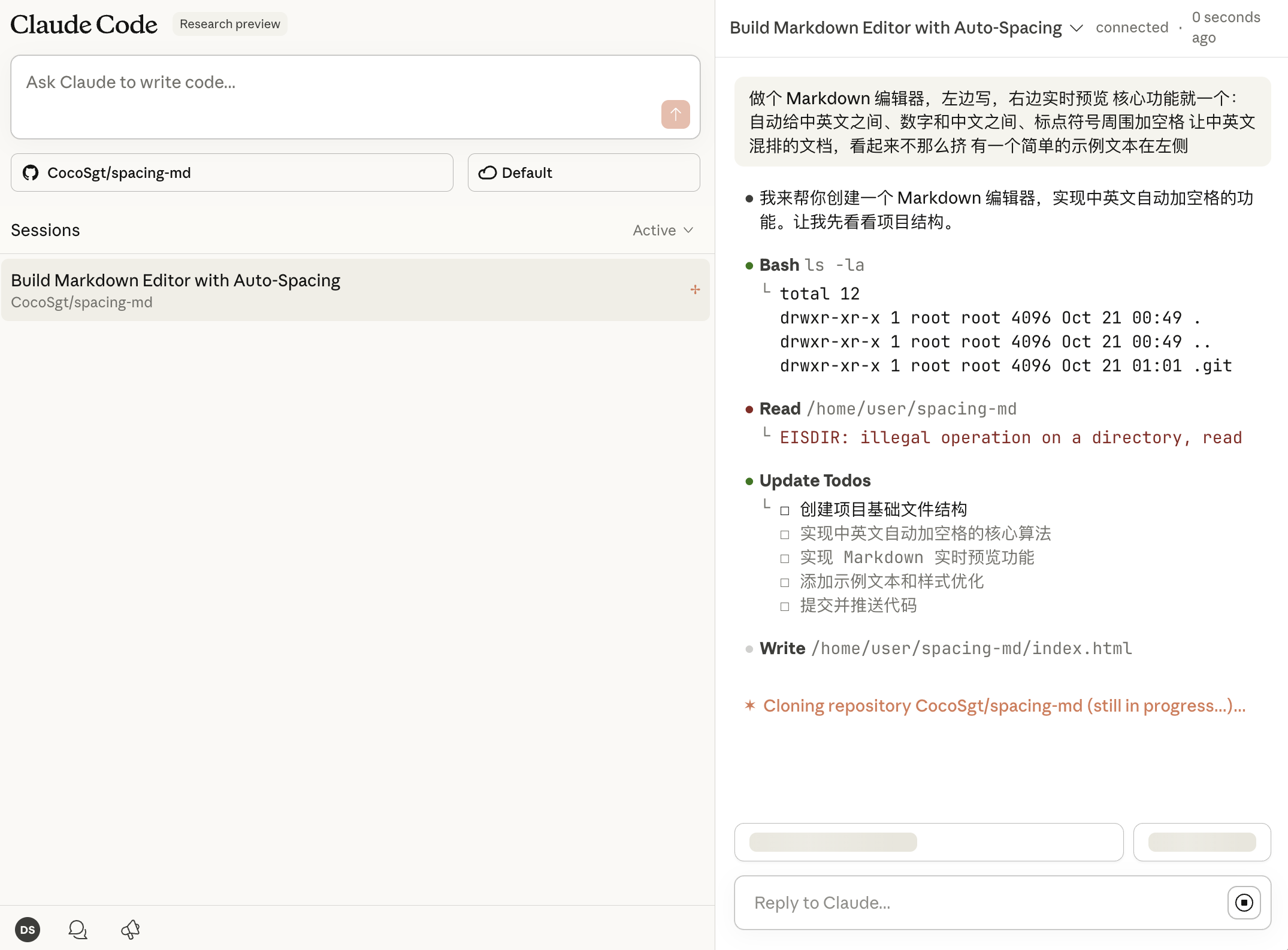Image resolution: width=1288 pixels, height=950 pixels.
Task: Click the megaphone announcements icon
Action: 130,930
